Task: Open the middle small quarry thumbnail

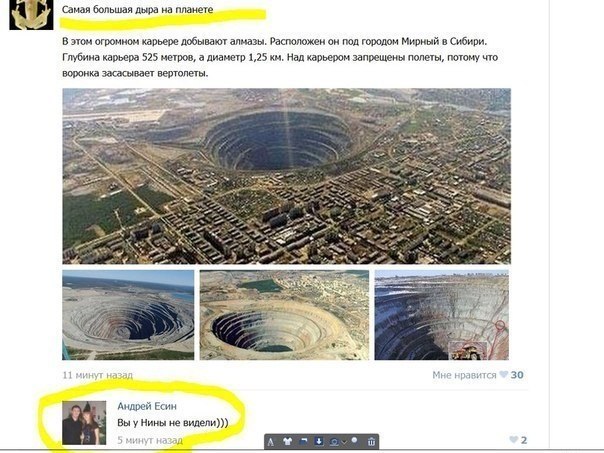Action: (x=284, y=315)
